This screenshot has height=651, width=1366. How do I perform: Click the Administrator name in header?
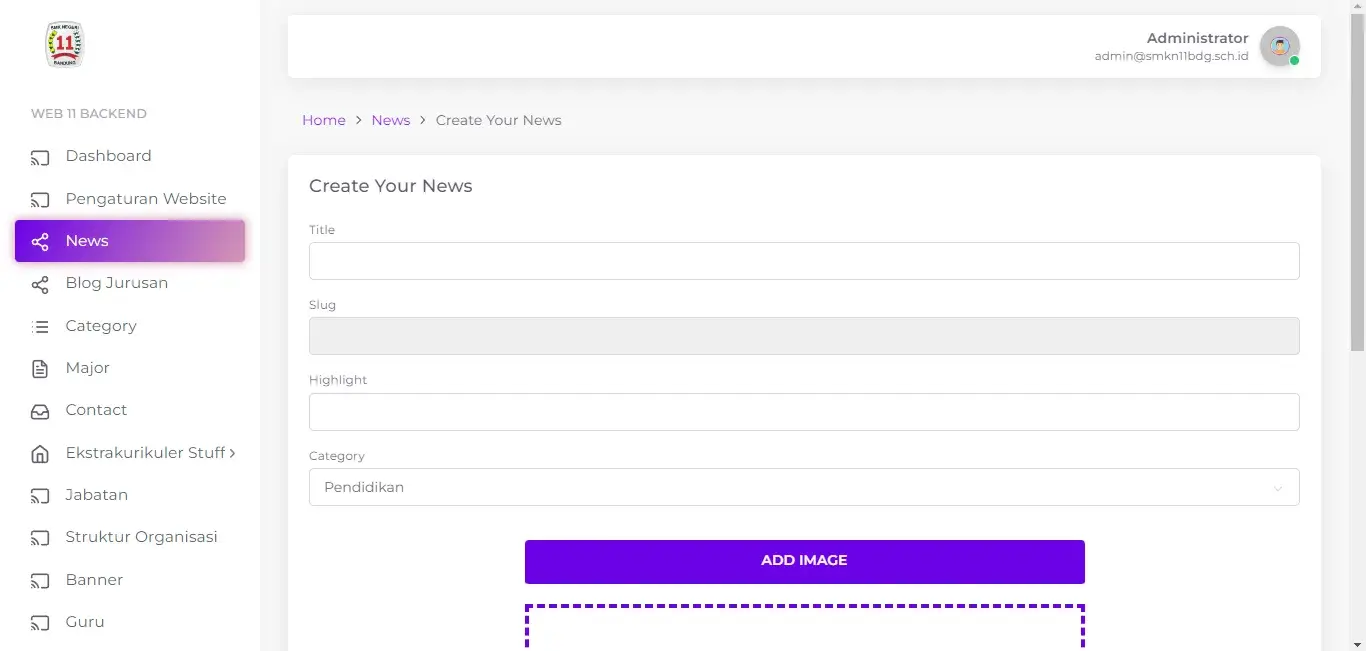tap(1198, 38)
